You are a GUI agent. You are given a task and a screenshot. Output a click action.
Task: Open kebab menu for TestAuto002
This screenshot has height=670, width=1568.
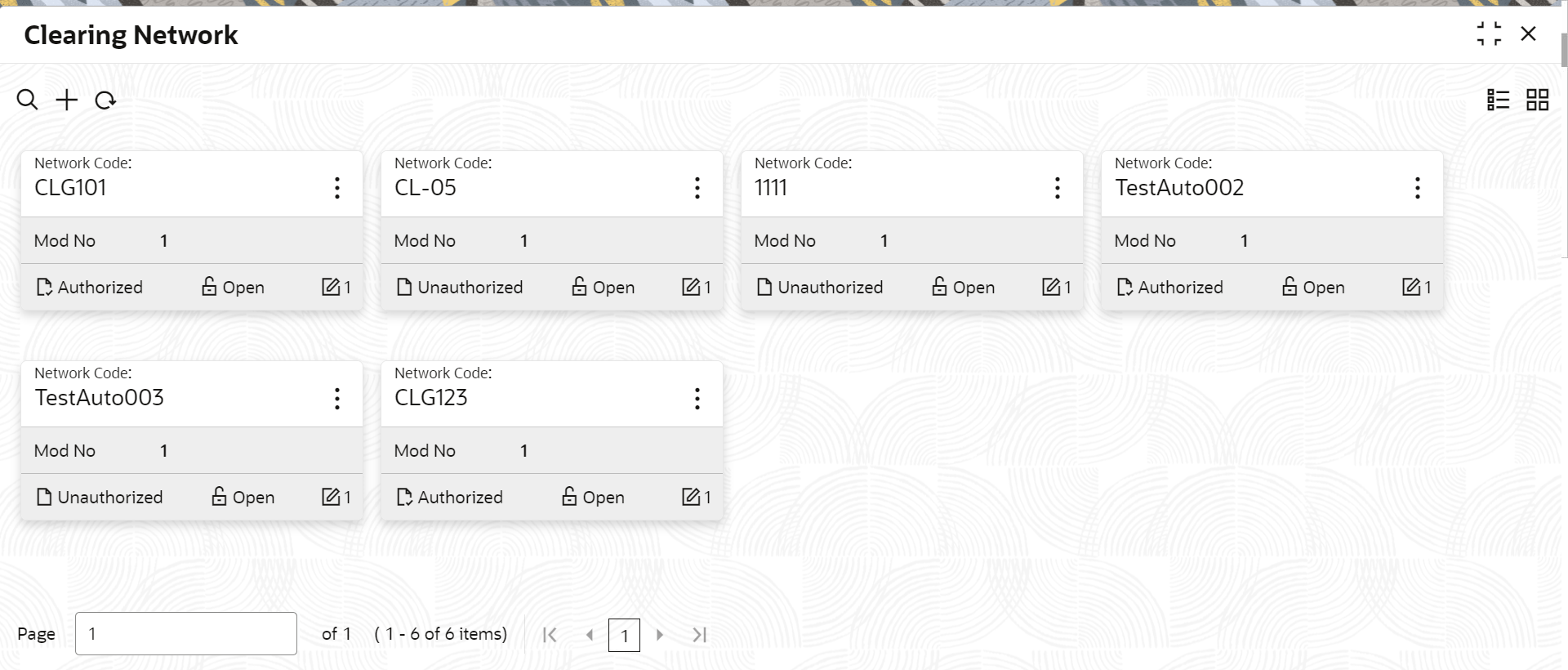click(x=1417, y=189)
